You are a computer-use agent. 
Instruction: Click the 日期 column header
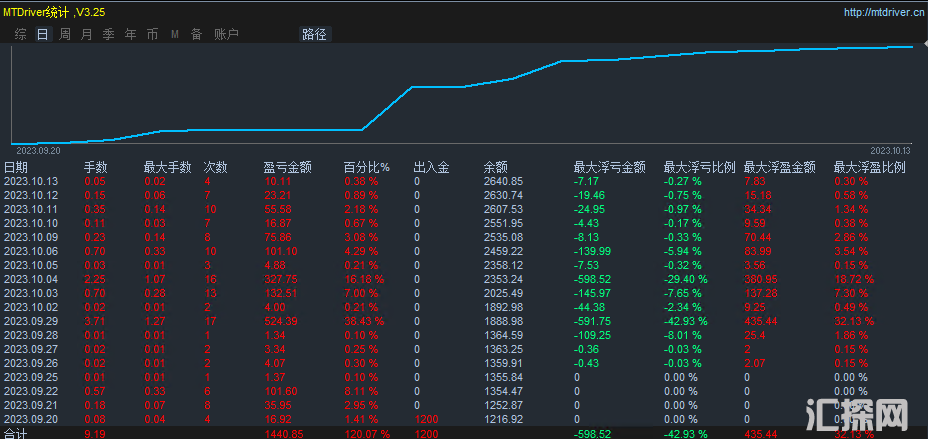(x=16, y=167)
